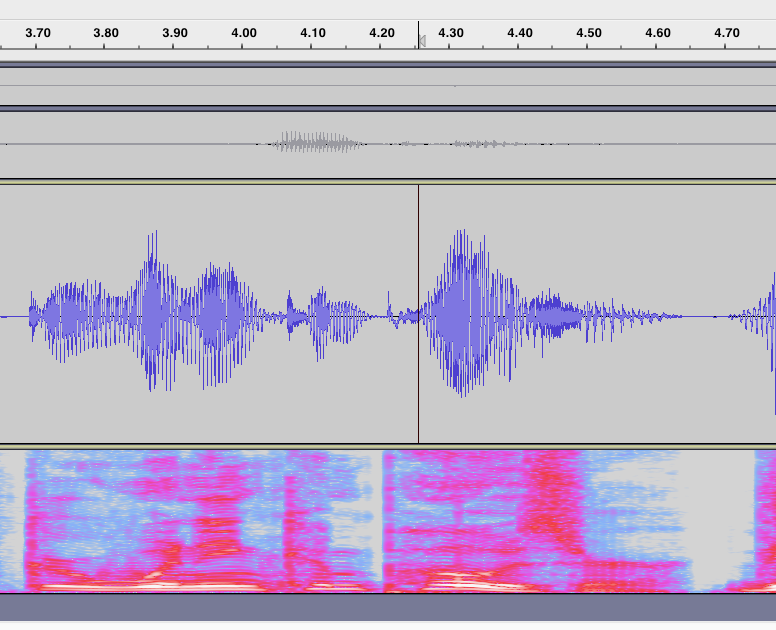776x630 pixels.
Task: Select the 4.20 position on the time ruler
Action: [382, 33]
